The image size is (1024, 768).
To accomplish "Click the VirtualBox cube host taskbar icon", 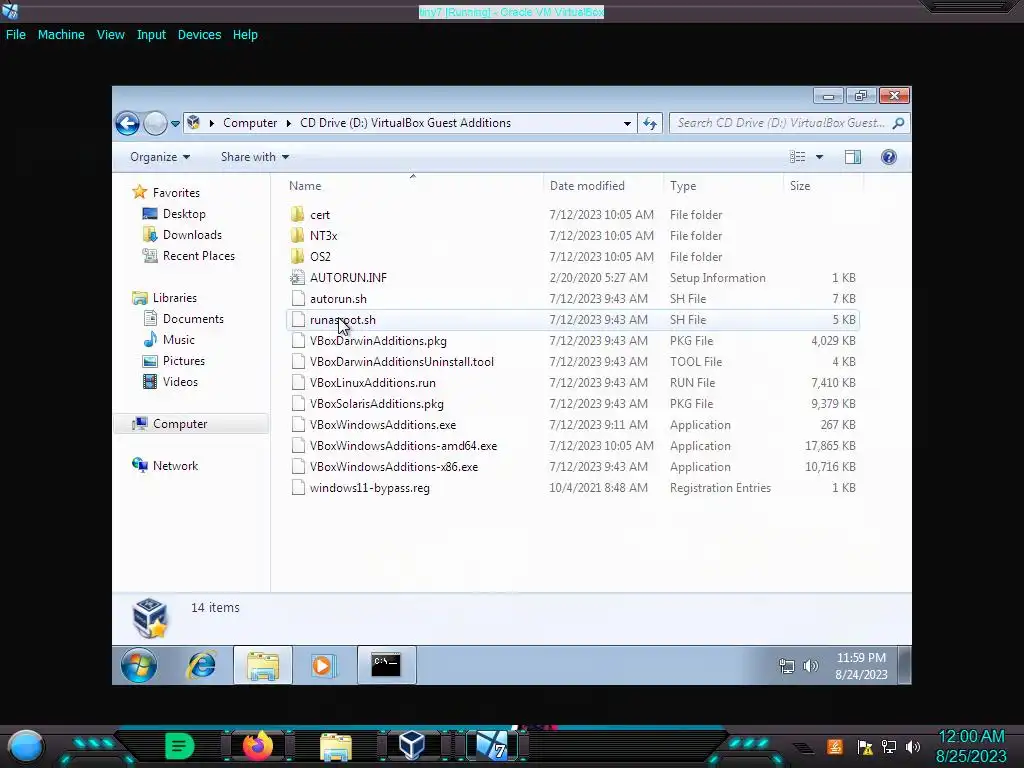I will pos(412,746).
